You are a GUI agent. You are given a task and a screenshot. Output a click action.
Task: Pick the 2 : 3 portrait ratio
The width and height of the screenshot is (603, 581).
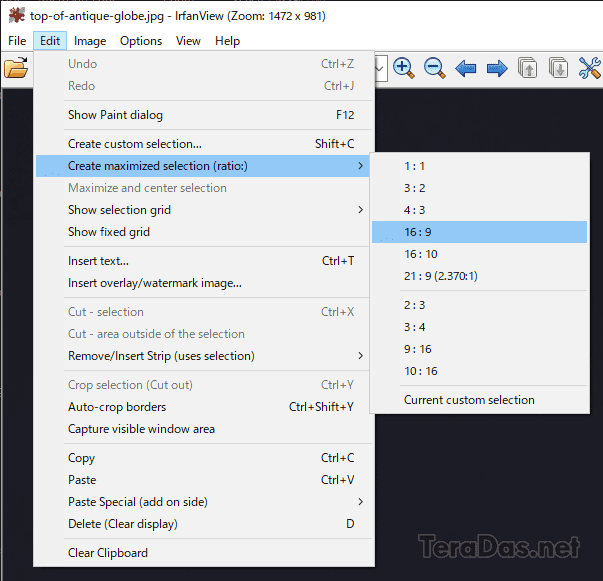(480, 305)
